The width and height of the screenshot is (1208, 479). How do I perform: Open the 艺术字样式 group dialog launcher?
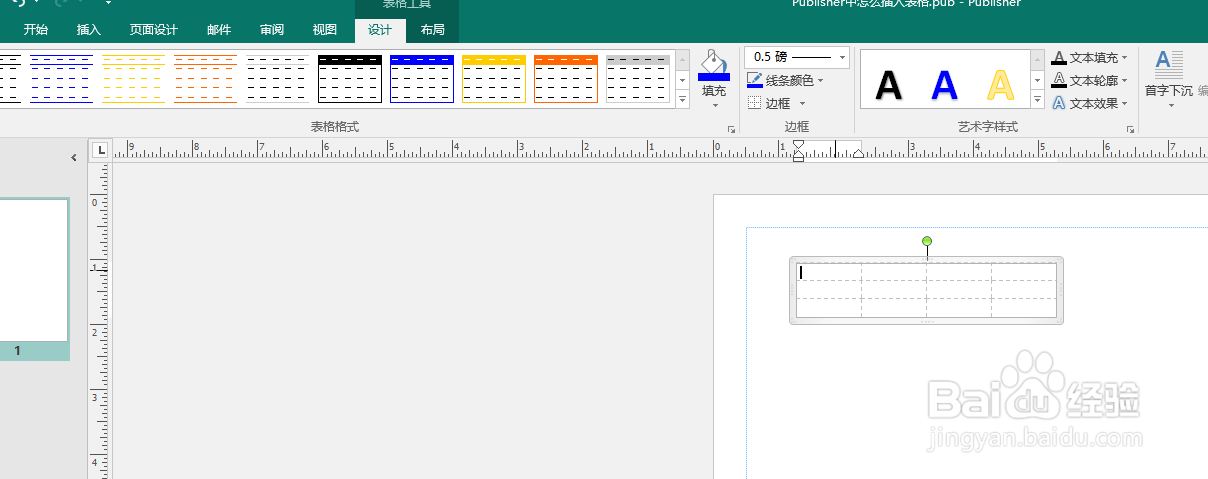click(x=1131, y=129)
